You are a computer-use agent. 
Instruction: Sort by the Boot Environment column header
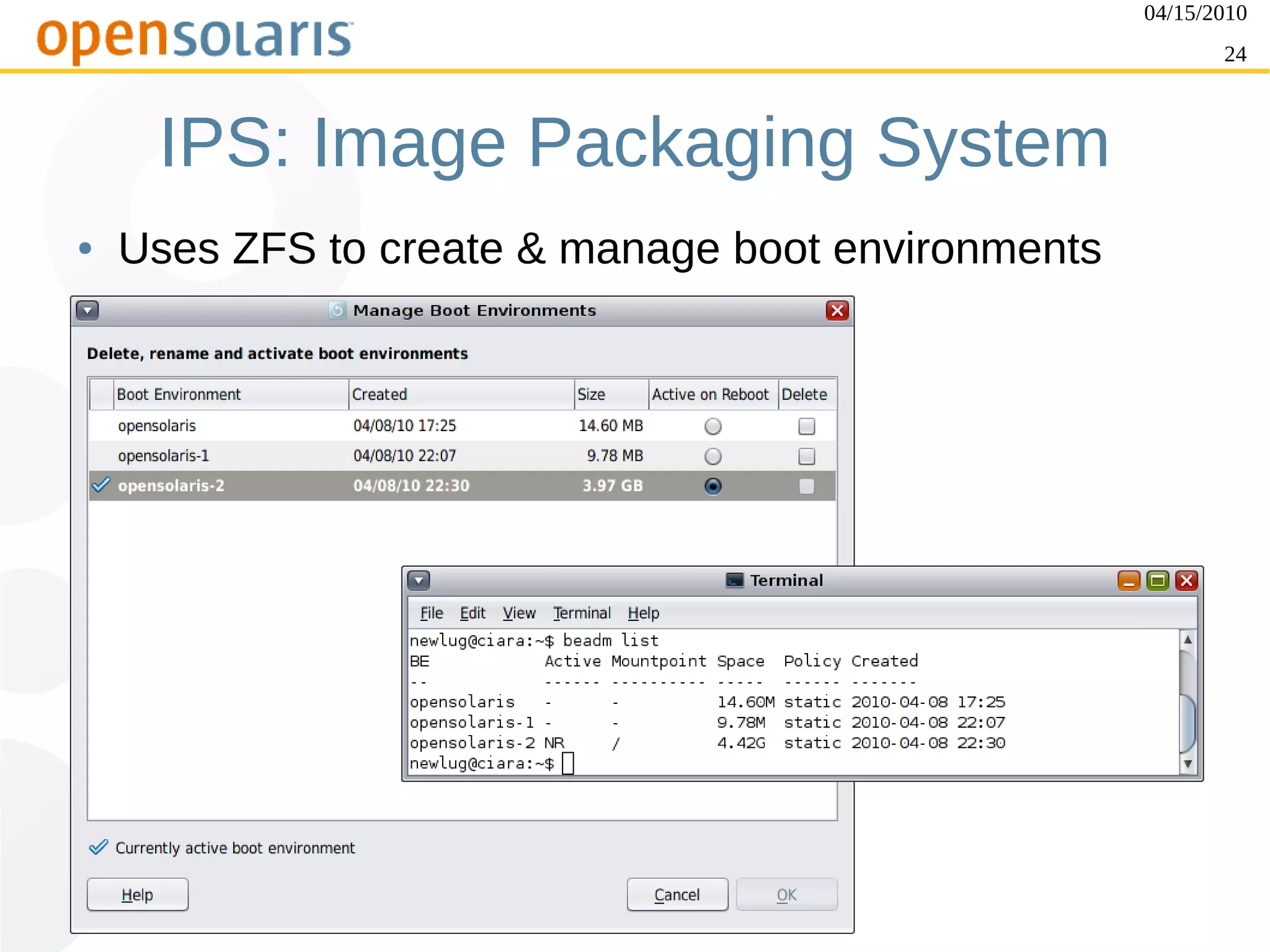click(231, 394)
